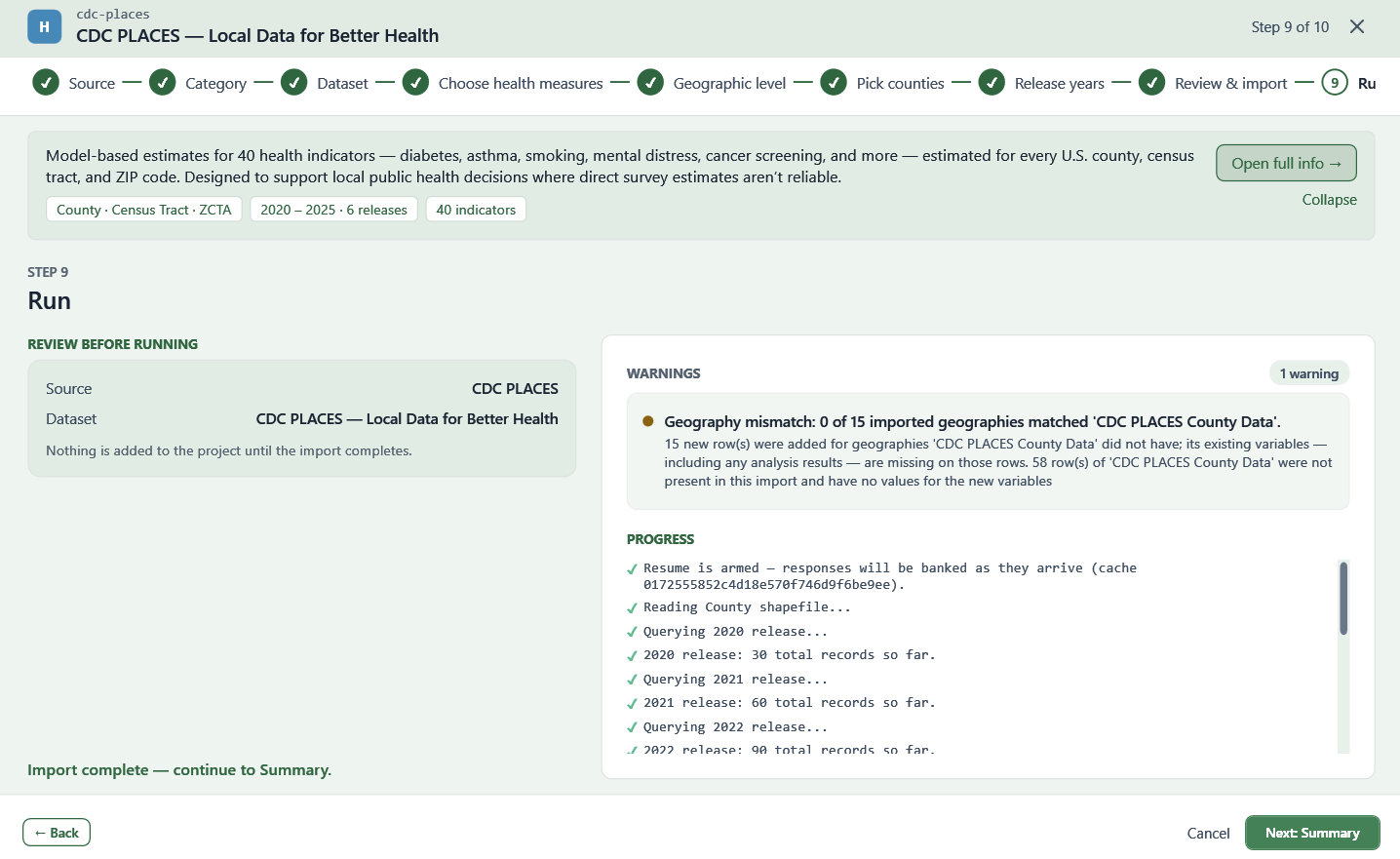Click the Dataset row in review card

point(302,419)
